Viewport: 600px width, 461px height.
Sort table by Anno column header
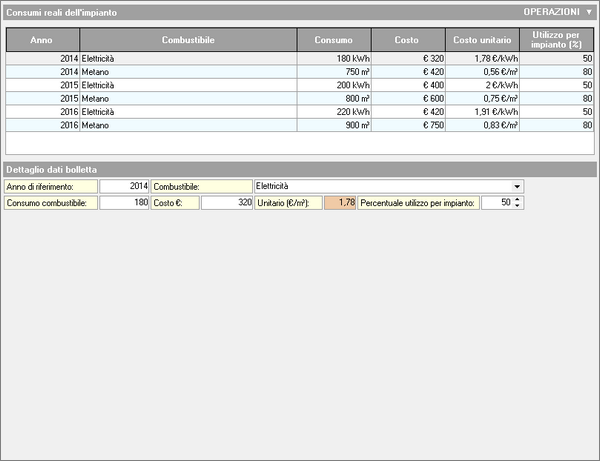(42, 40)
